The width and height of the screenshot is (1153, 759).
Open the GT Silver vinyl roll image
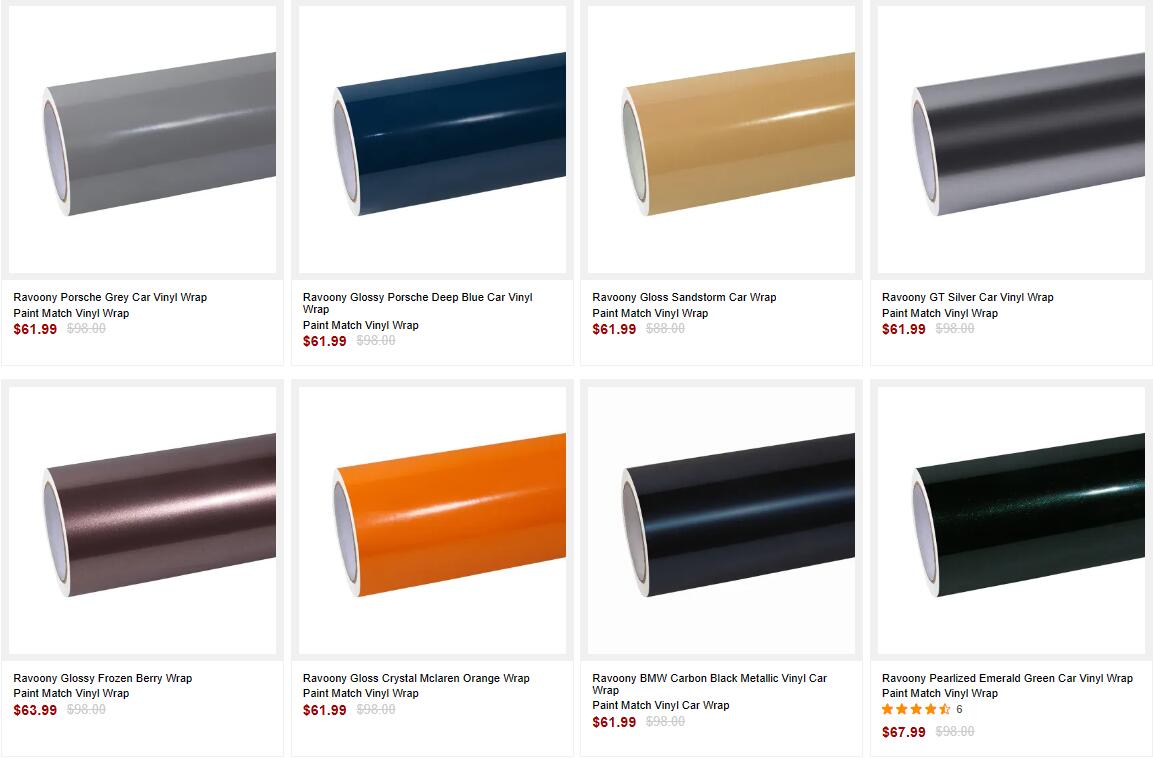(1011, 140)
